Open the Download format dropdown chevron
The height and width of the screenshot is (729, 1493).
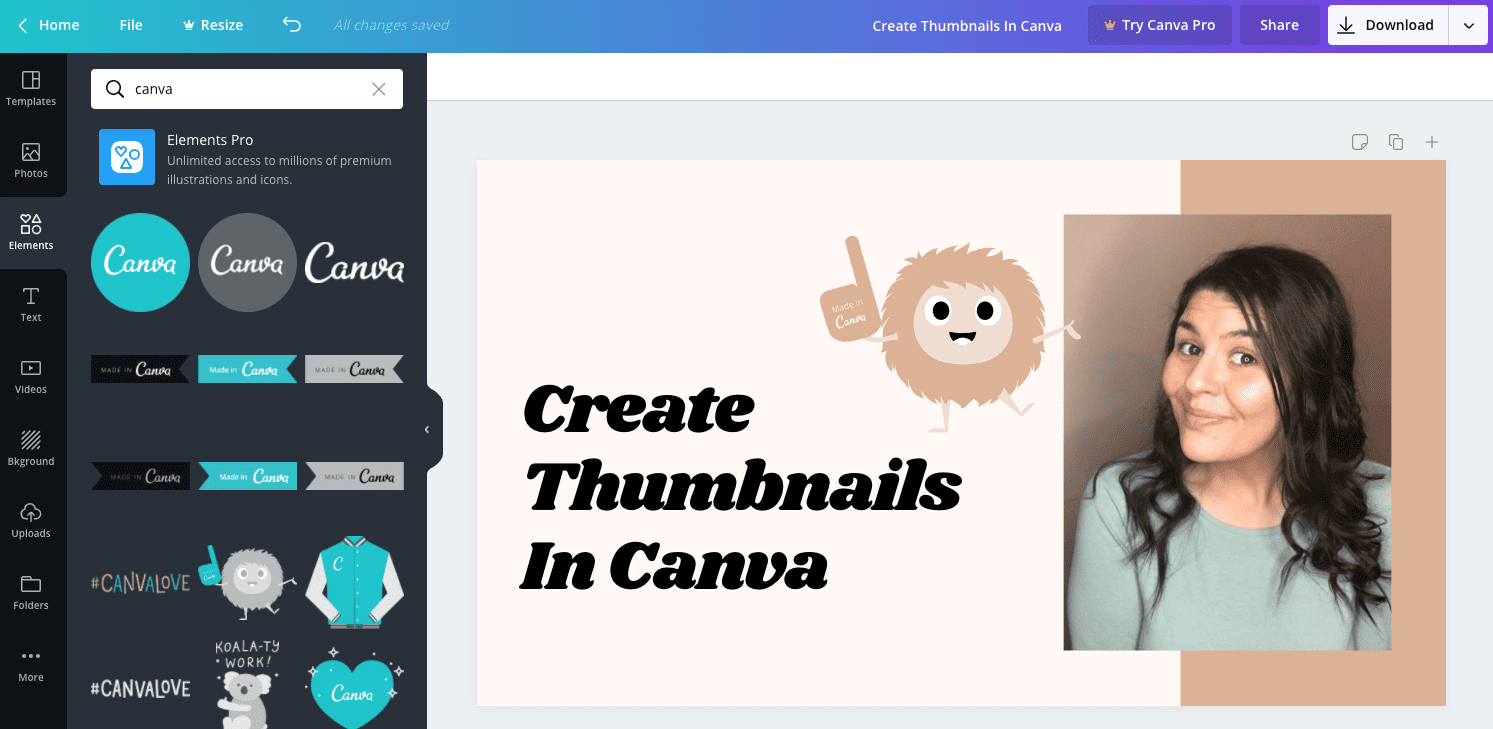point(1467,25)
